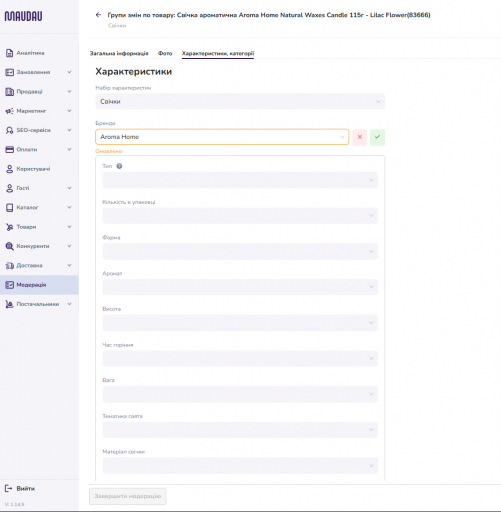Click the Користувачі sidebar icon
The height and width of the screenshot is (512, 501).
(x=9, y=169)
